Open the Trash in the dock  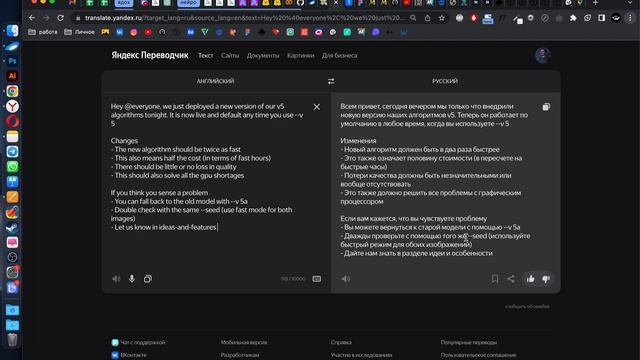point(12,340)
